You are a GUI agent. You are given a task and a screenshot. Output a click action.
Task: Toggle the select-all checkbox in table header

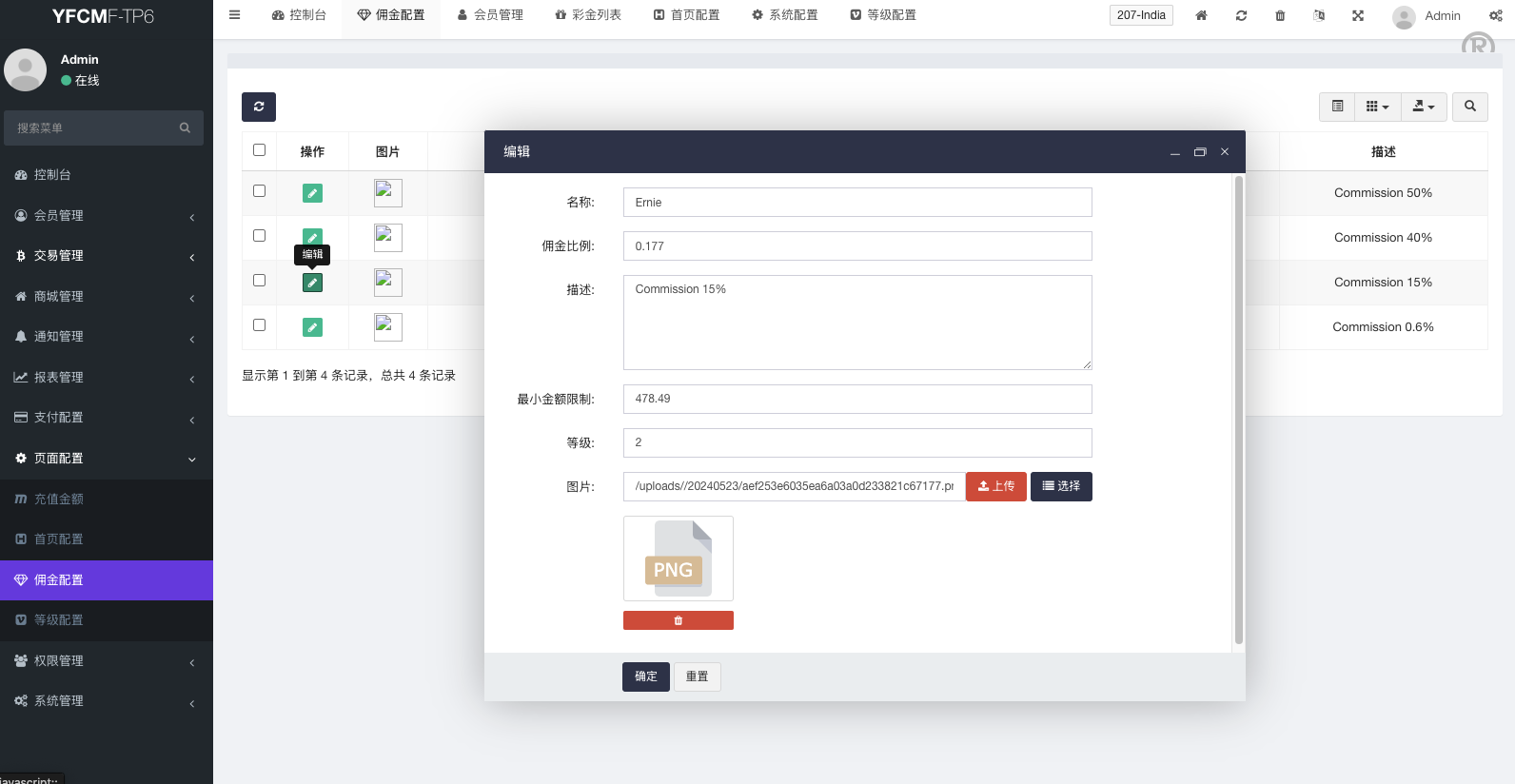coord(259,150)
